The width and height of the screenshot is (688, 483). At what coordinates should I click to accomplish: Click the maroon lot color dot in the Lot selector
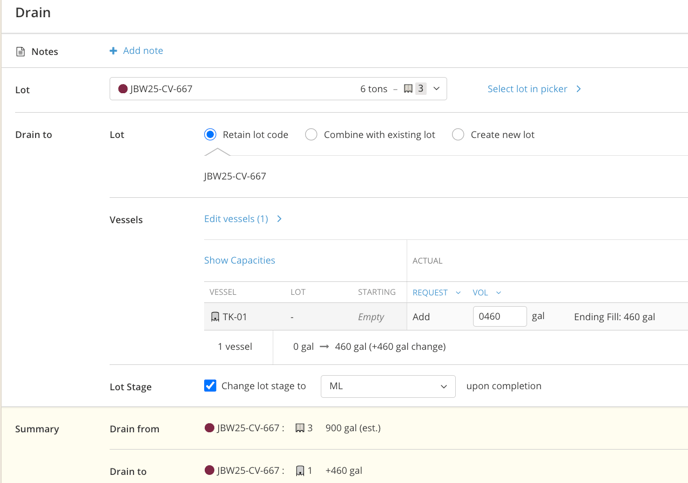coord(123,89)
